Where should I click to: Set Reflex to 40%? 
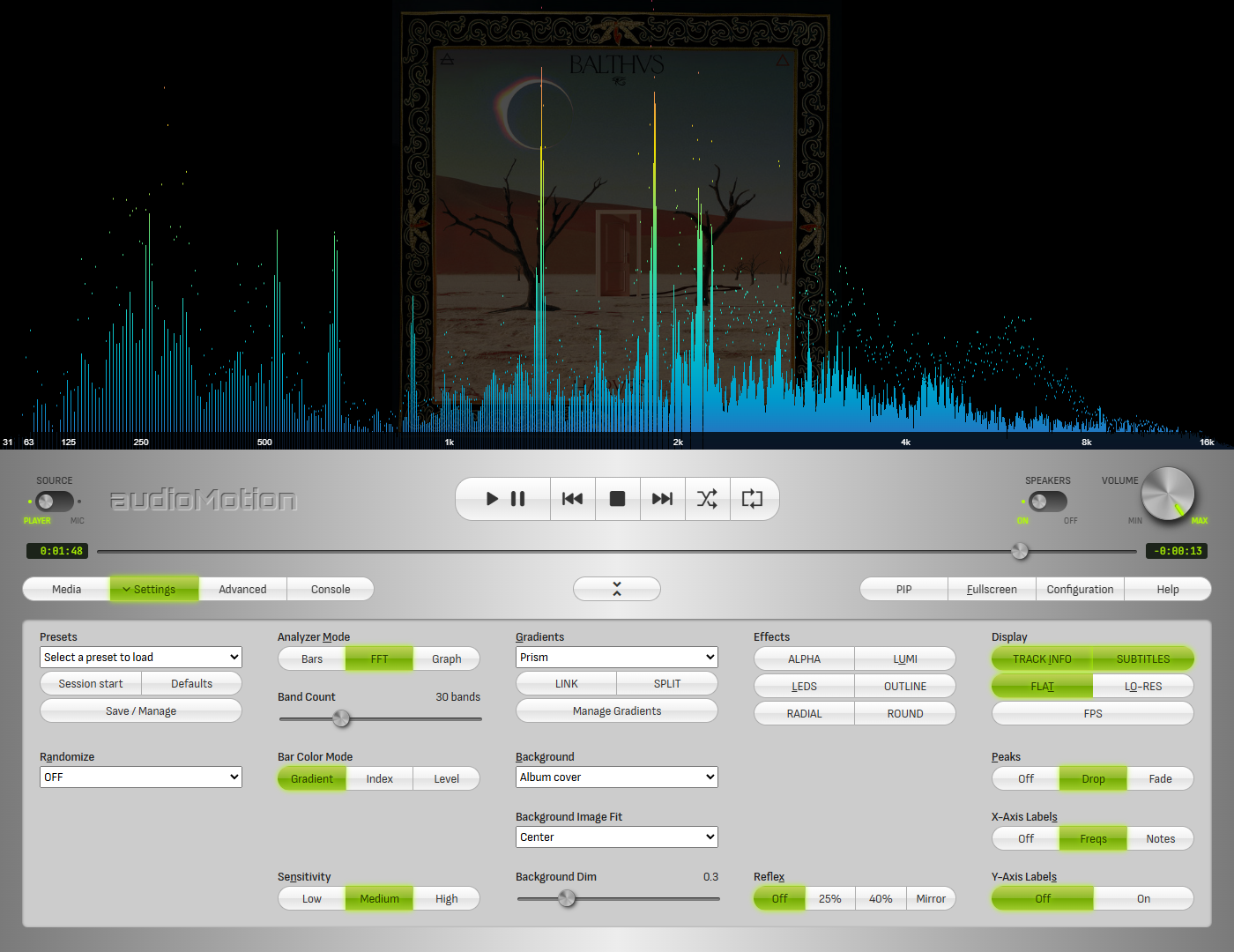881,898
